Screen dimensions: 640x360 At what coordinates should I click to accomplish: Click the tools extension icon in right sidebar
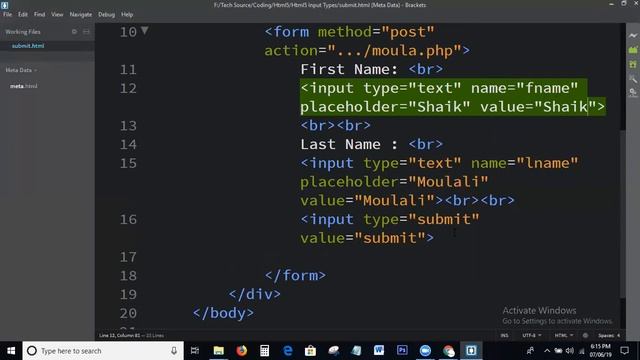click(633, 78)
